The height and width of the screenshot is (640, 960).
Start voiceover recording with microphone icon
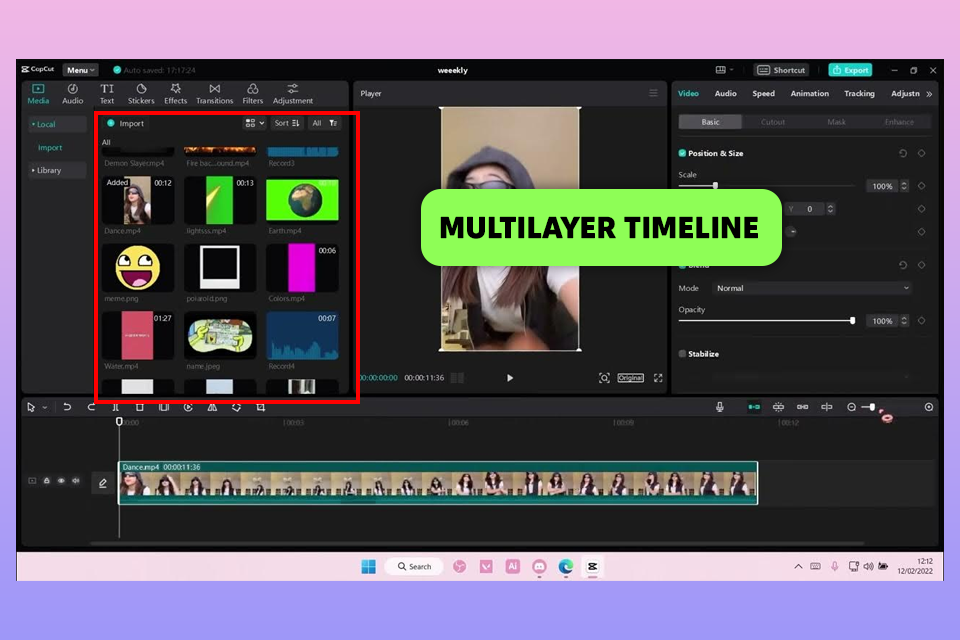point(720,407)
